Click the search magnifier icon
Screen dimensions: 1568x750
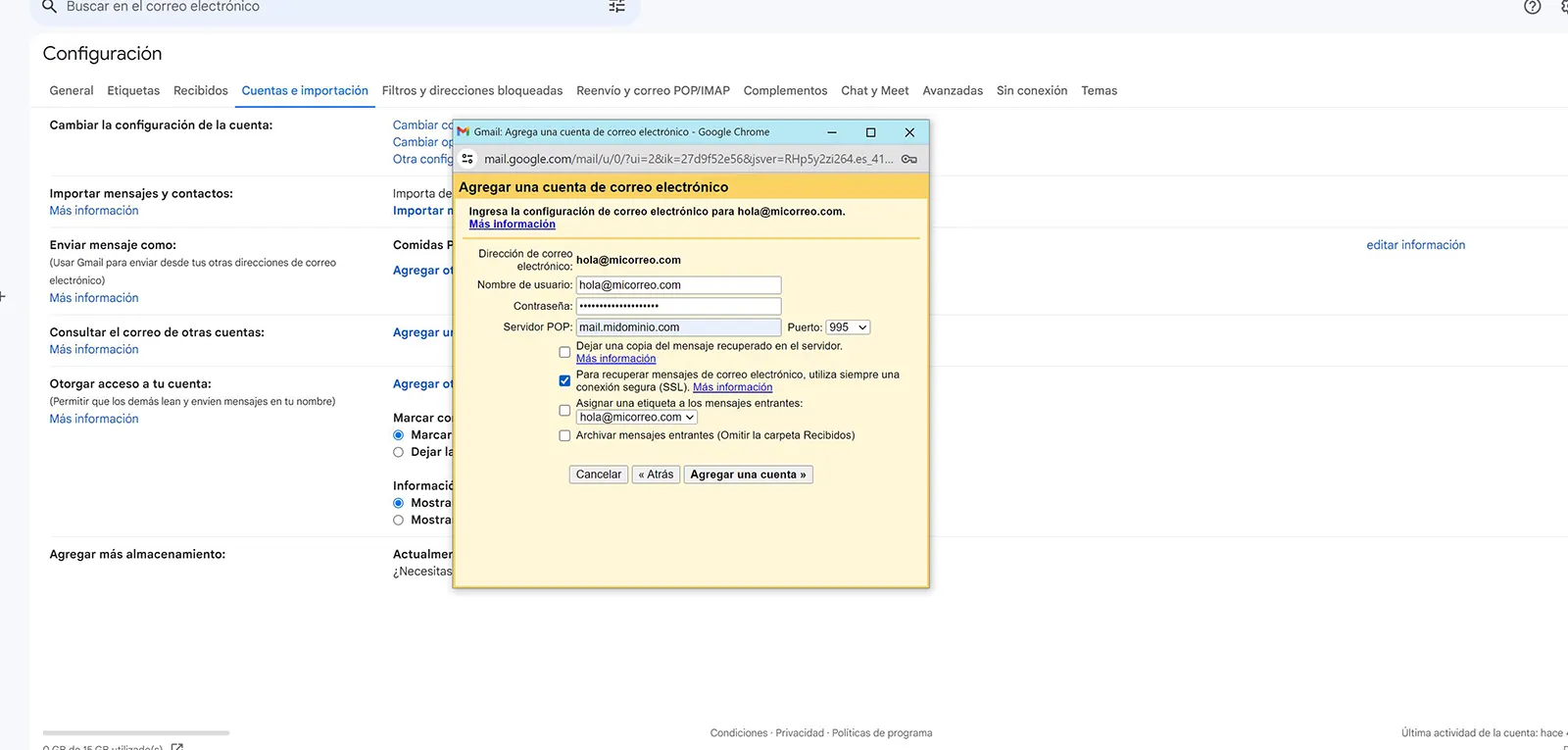[x=49, y=7]
